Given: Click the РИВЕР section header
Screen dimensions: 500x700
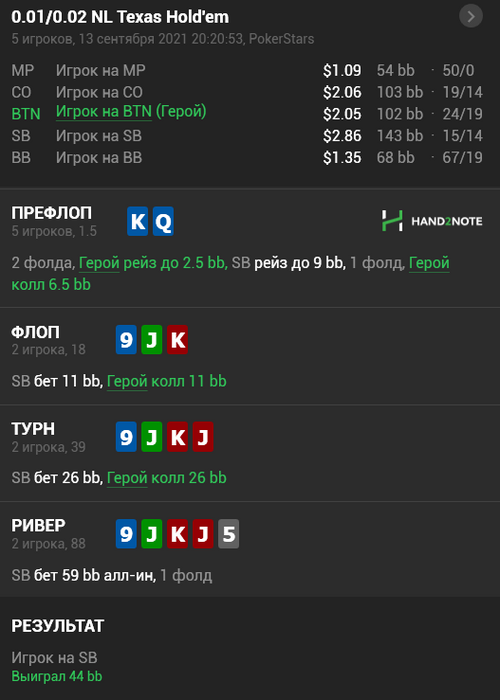Looking at the screenshot, I should click(x=38, y=525).
